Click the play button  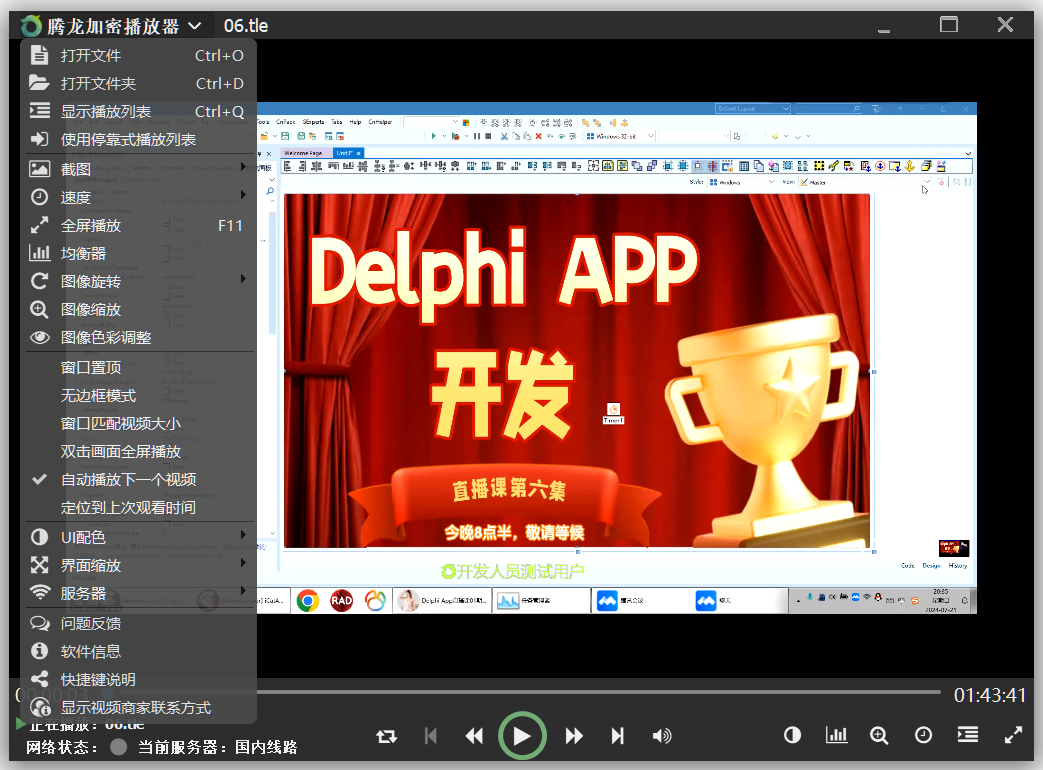click(522, 735)
